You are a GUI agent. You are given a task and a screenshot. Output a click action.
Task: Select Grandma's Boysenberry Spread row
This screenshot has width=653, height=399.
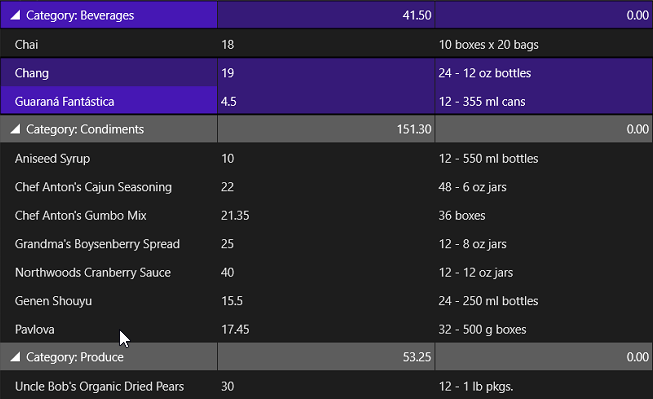point(326,244)
